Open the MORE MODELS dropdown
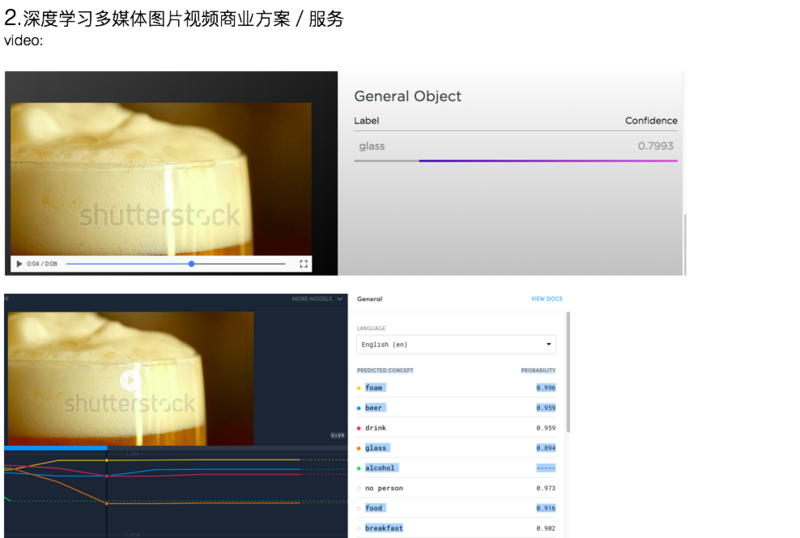 point(317,299)
